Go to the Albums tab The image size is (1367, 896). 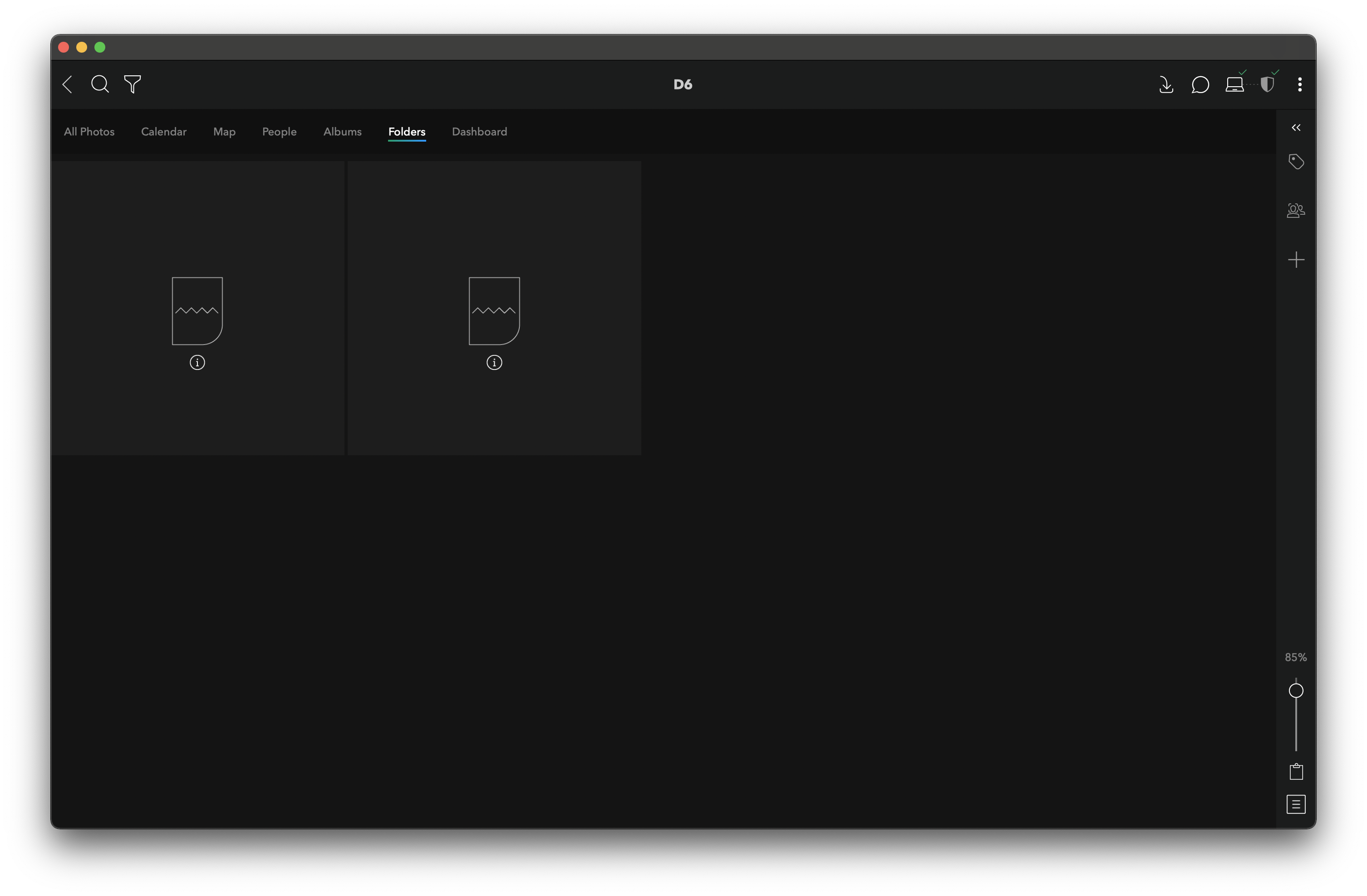pyautogui.click(x=342, y=132)
